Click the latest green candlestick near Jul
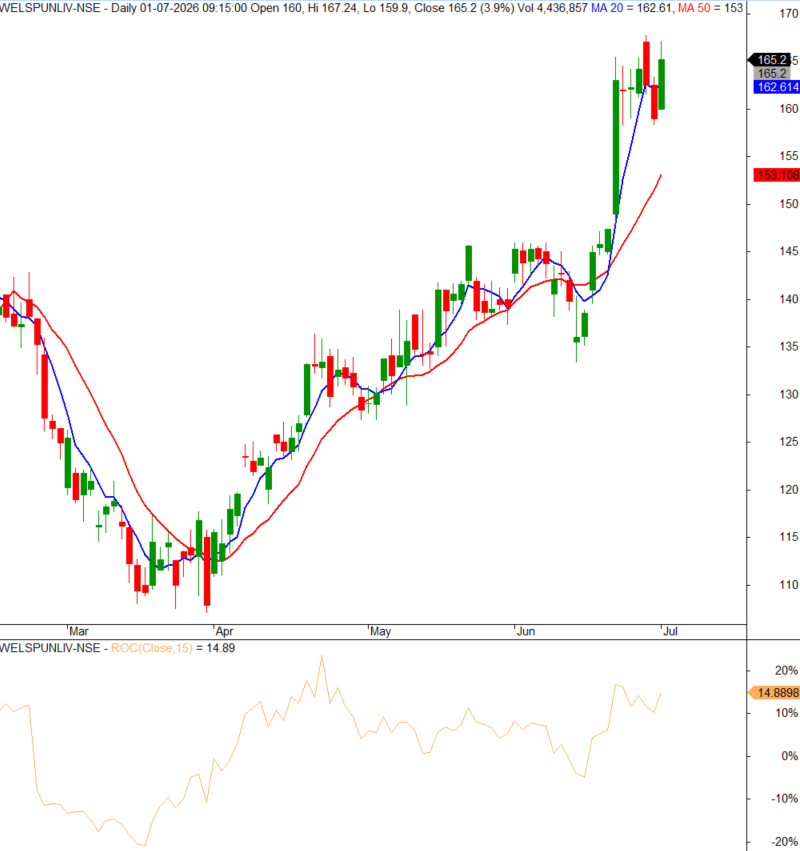This screenshot has height=851, width=800. tap(662, 84)
